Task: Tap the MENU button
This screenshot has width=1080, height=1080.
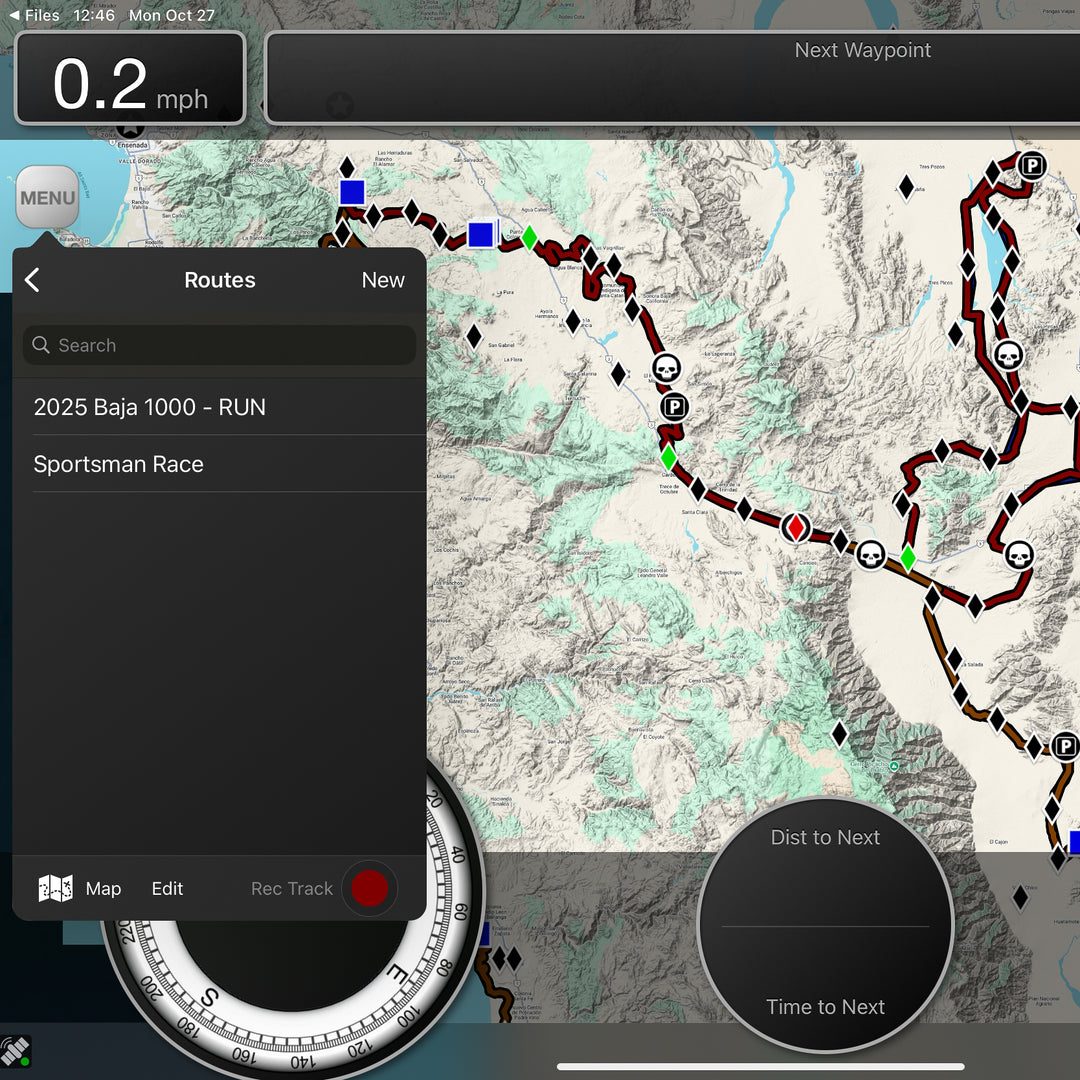Action: [x=46, y=197]
